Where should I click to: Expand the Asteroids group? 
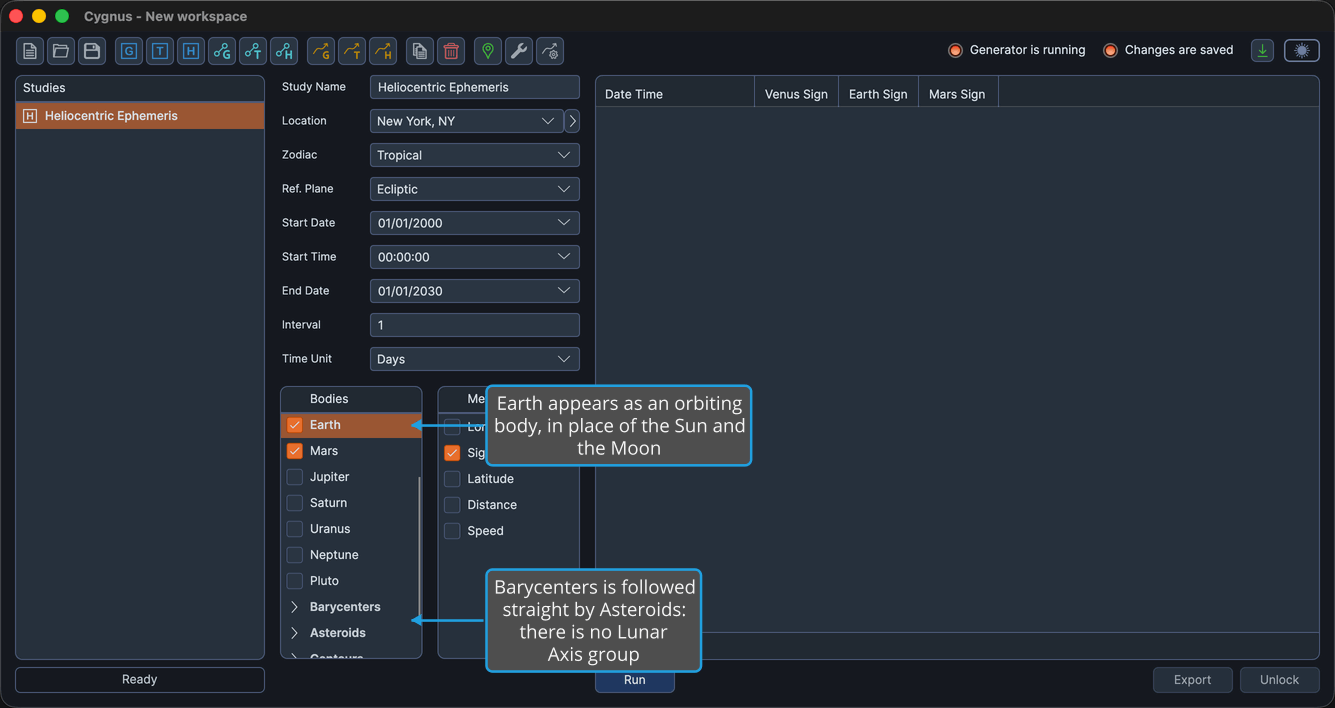pyautogui.click(x=294, y=633)
